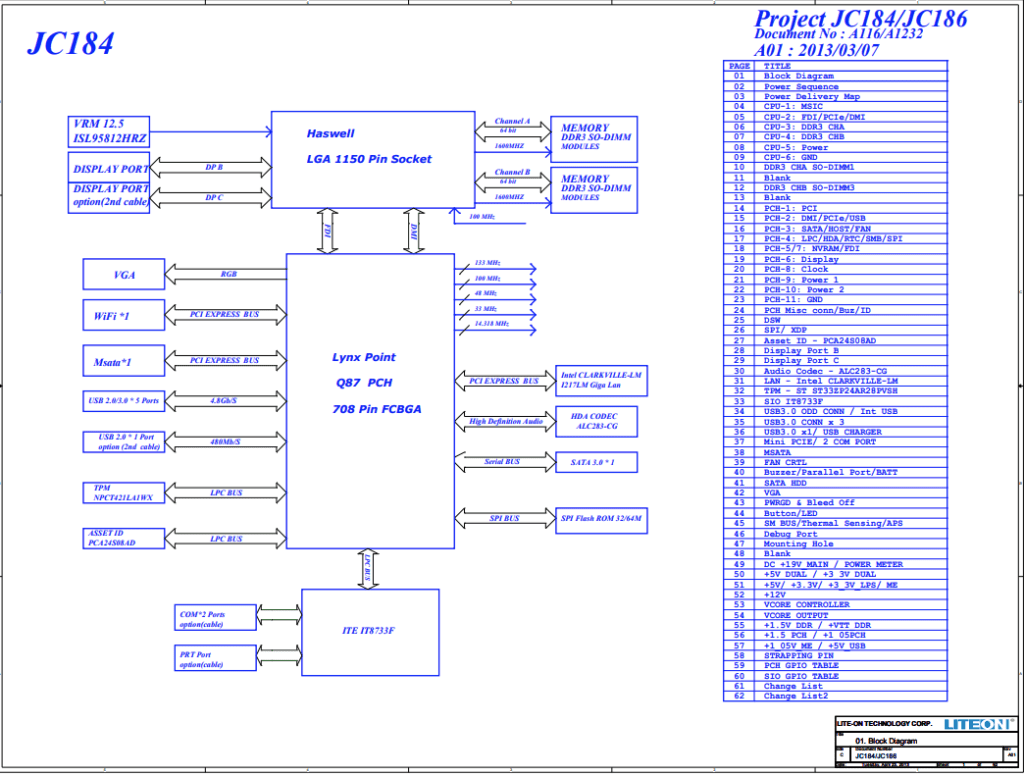The image size is (1024, 776).
Task: Click the JC184 schematic title
Action: click(x=71, y=44)
